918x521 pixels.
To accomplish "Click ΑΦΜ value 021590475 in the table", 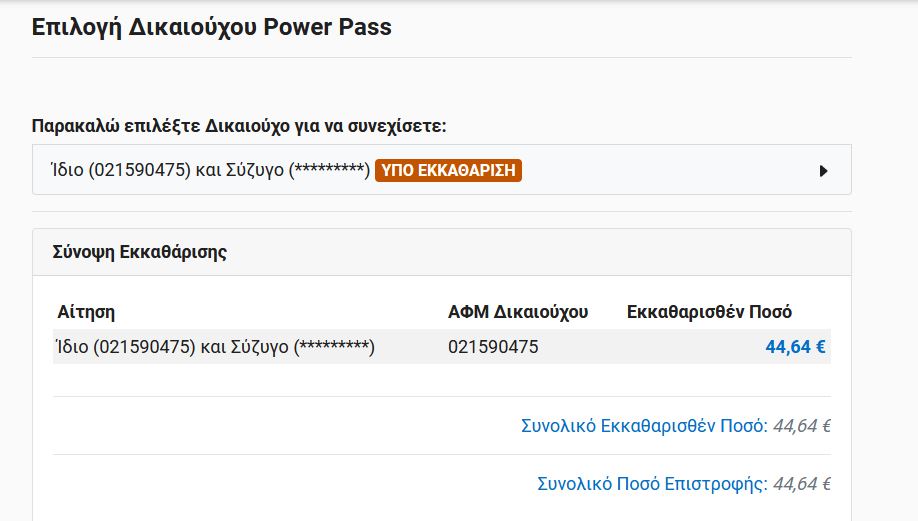I will click(493, 347).
